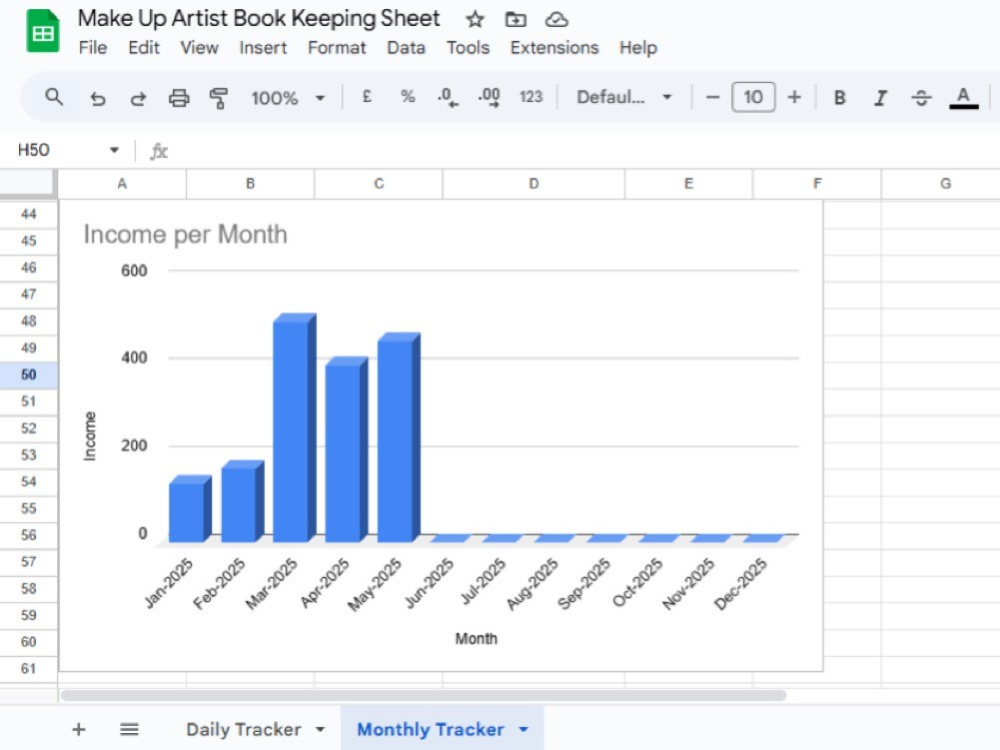Screen dimensions: 1000x750
Task: Click the horizontal scrollbar
Action: [423, 695]
